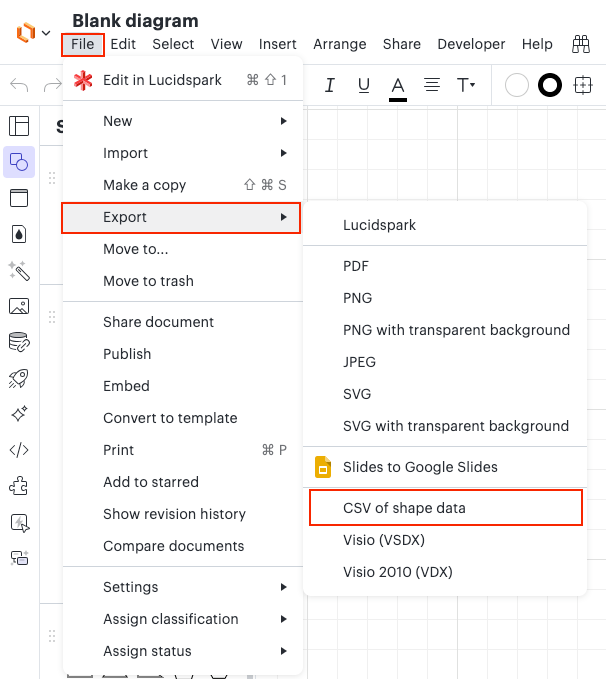
Task: Open the File menu
Action: click(x=83, y=45)
